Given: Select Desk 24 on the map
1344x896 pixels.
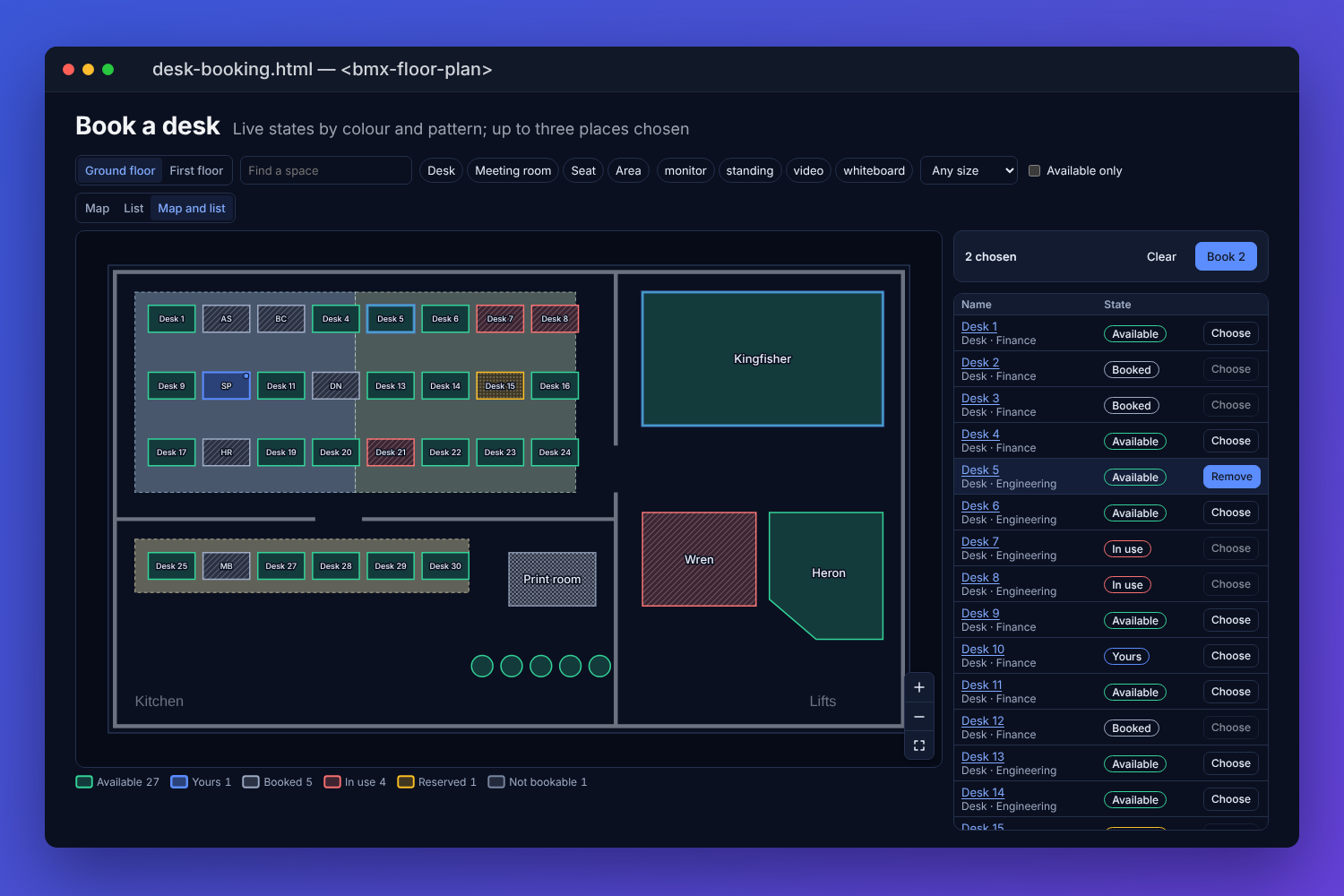Looking at the screenshot, I should point(555,452).
